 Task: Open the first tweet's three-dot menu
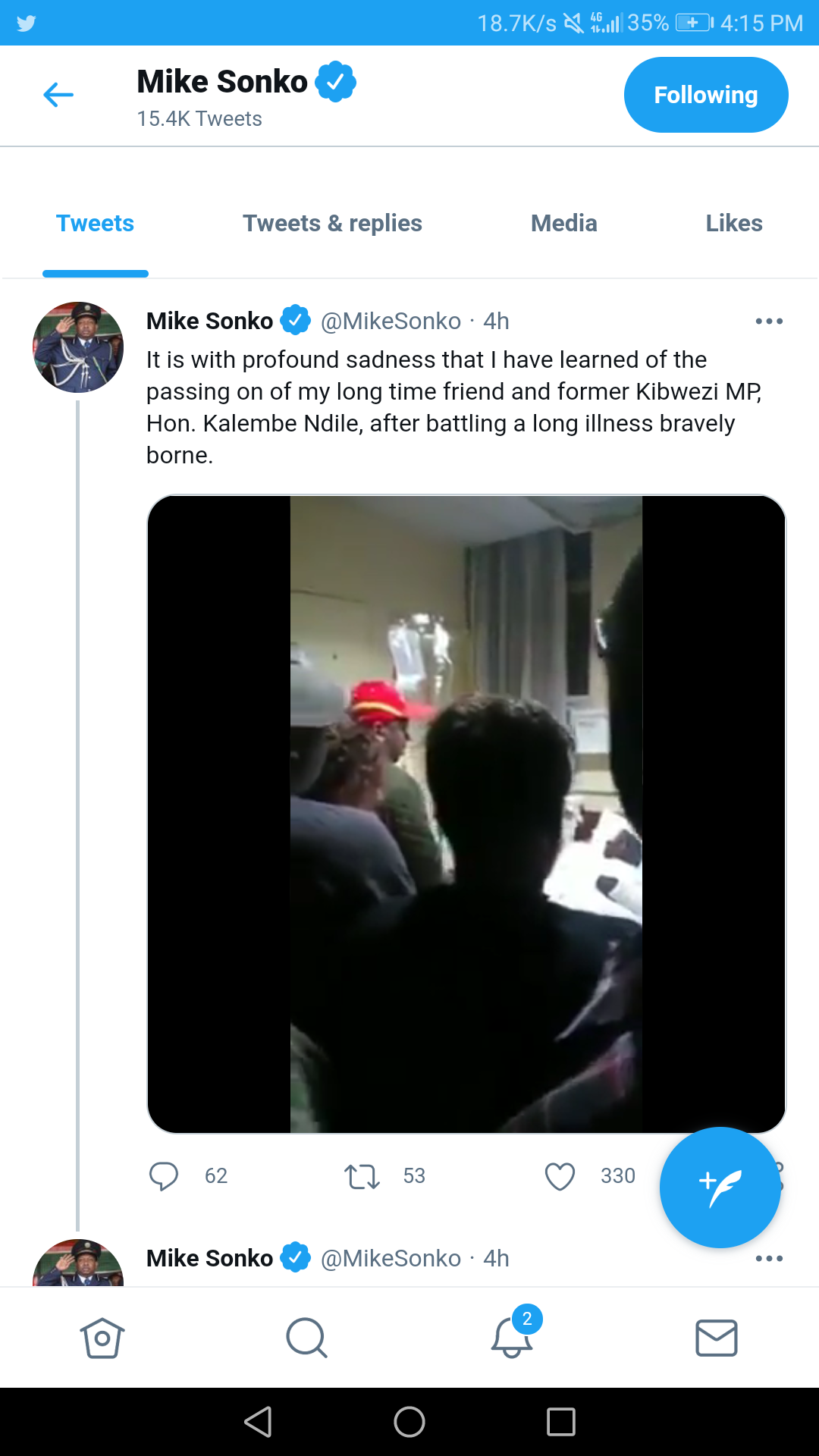click(769, 322)
